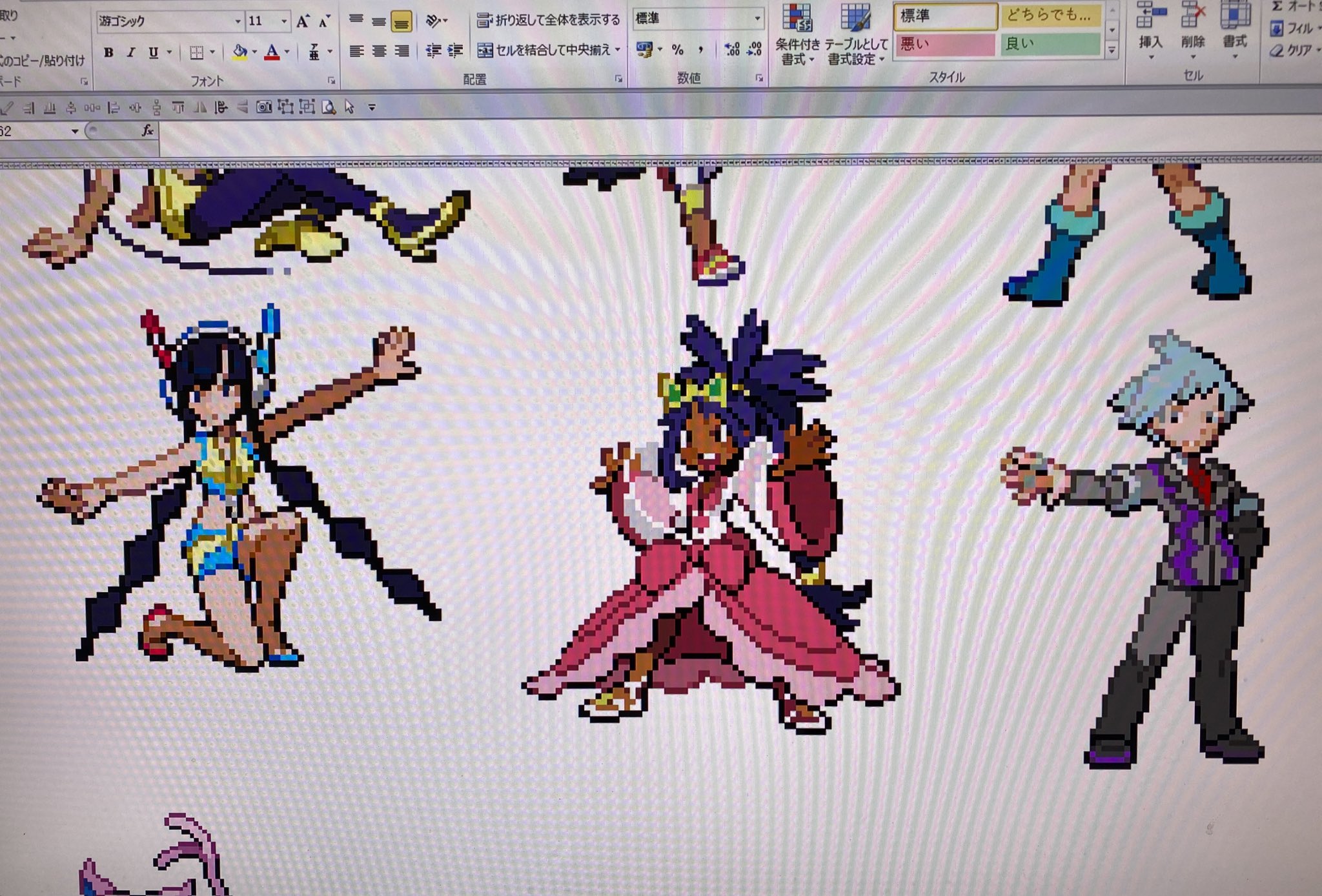
Task: Toggle center text alignment
Action: [378, 51]
